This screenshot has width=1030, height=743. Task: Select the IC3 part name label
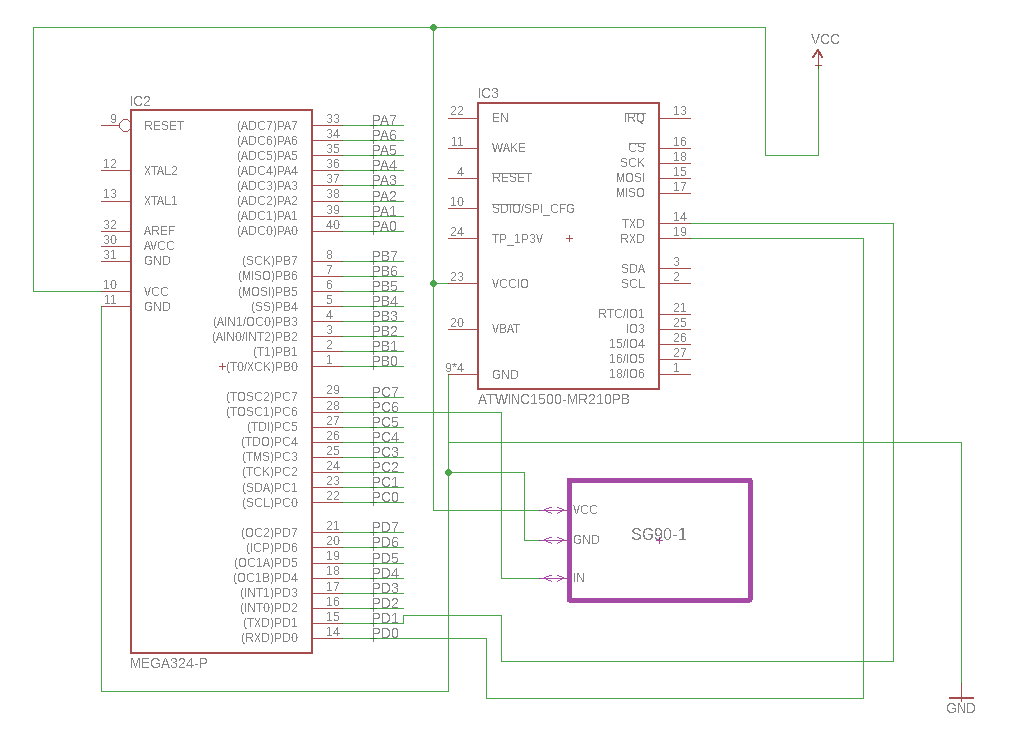coord(488,93)
